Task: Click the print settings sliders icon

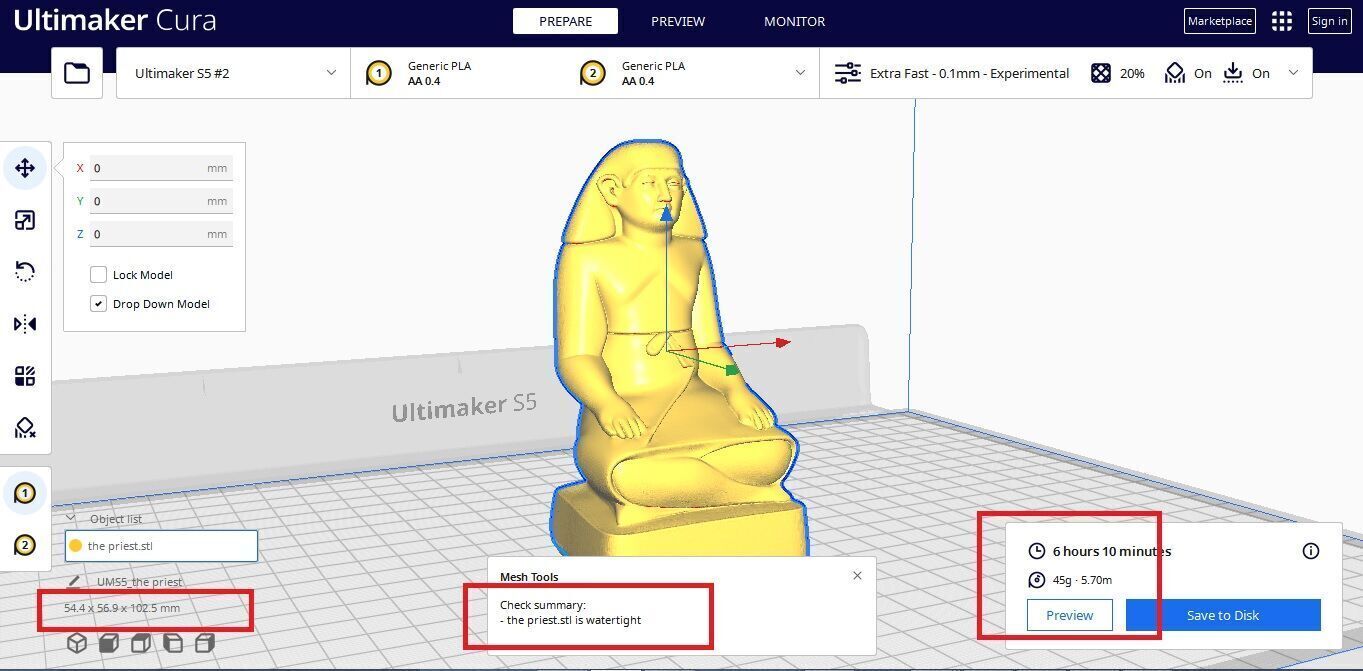Action: (x=847, y=73)
